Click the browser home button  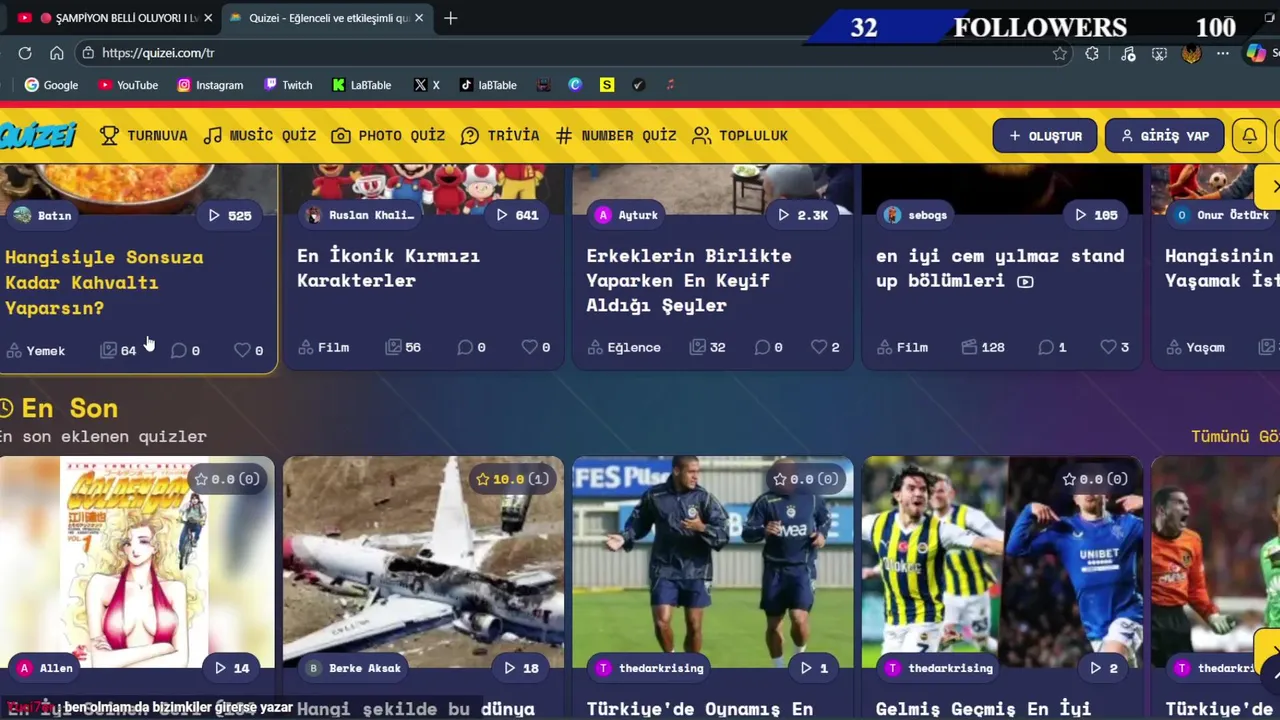57,53
